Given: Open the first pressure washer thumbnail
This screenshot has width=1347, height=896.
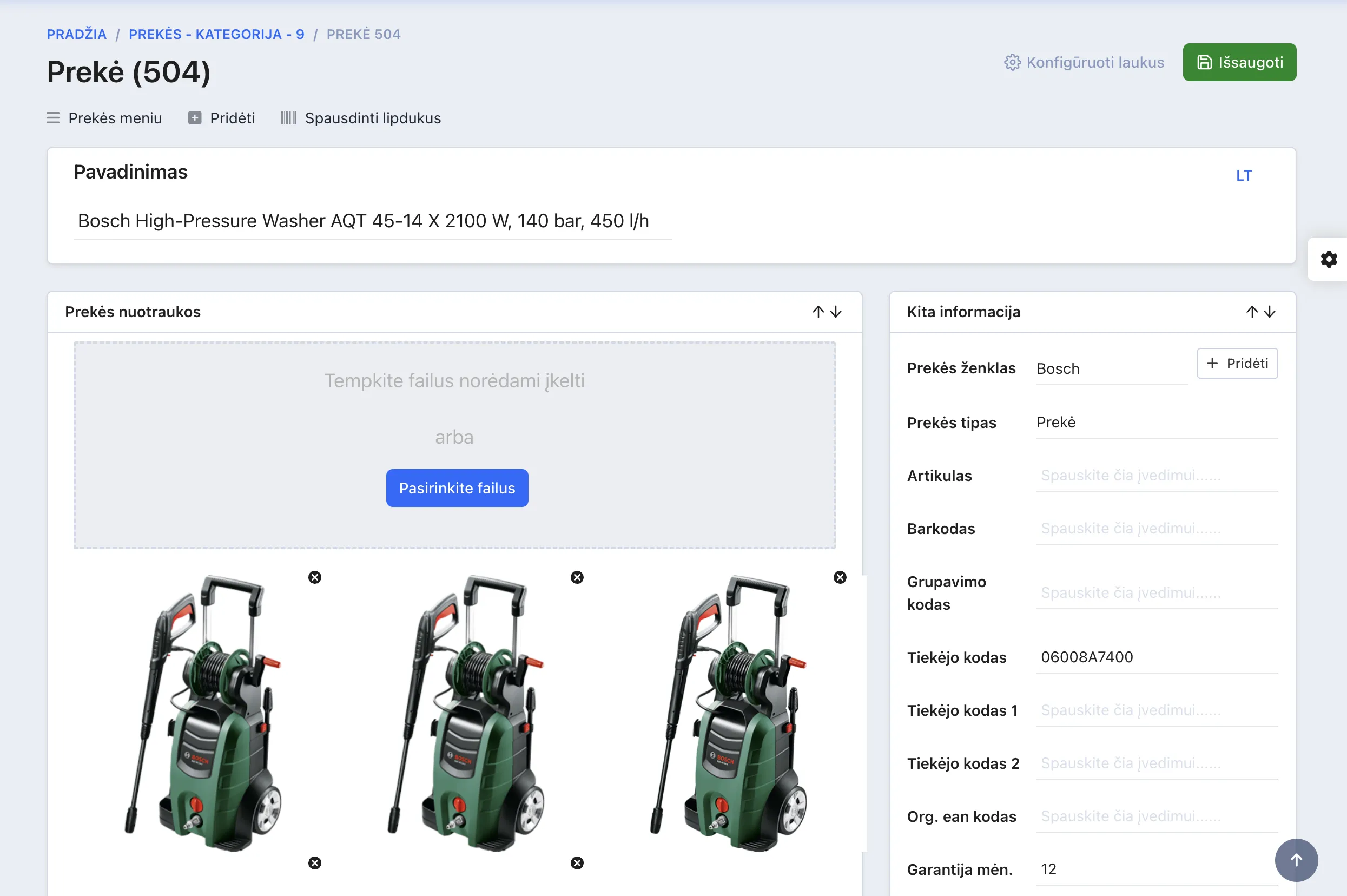Looking at the screenshot, I should 203,714.
